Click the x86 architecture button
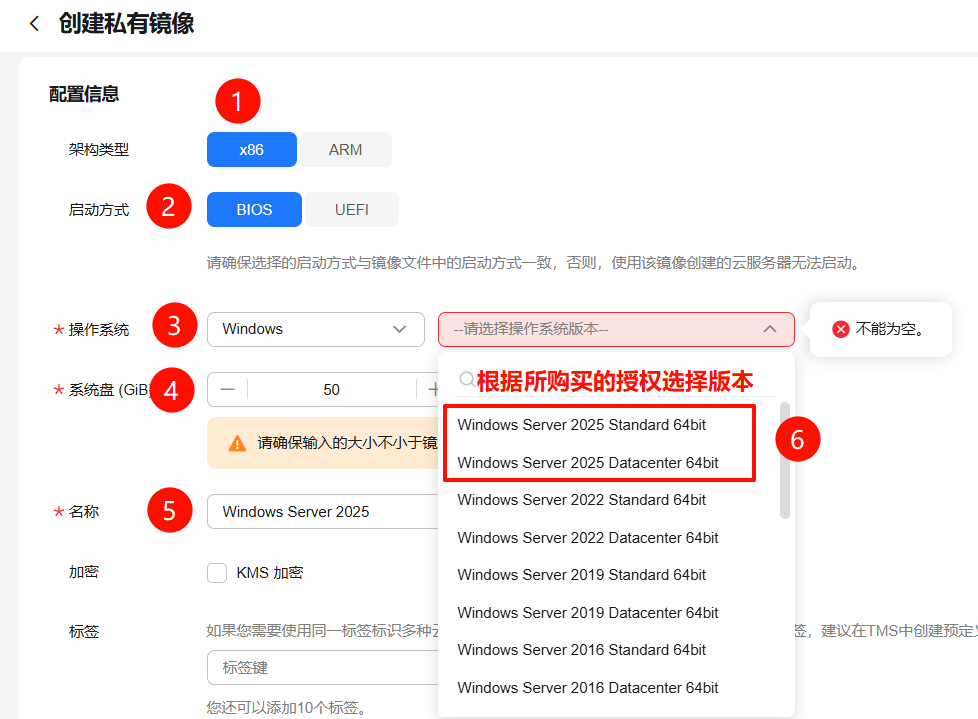Viewport: 978px width, 719px height. [x=251, y=149]
